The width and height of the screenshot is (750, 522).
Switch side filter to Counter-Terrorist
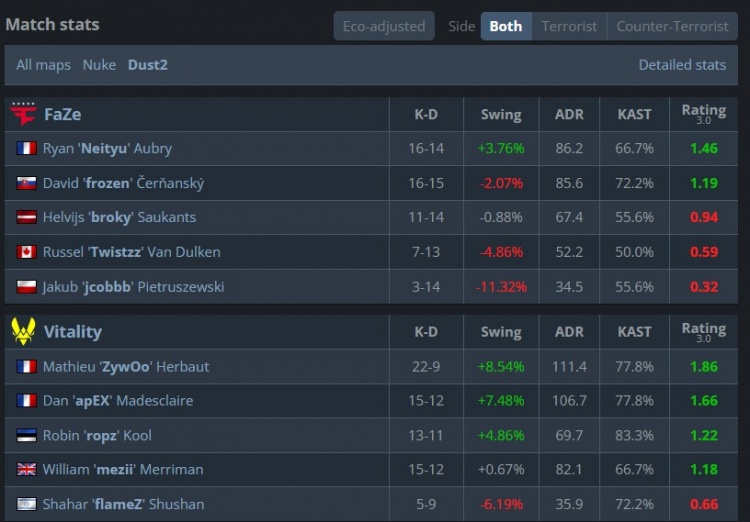pyautogui.click(x=672, y=26)
